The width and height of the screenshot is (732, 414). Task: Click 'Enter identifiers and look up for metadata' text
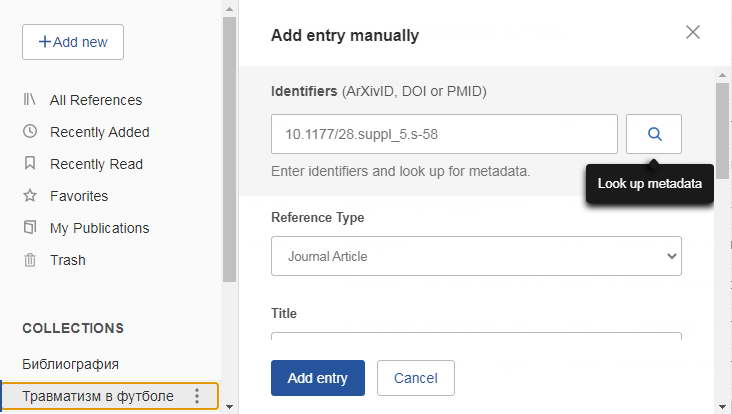pyautogui.click(x=401, y=171)
